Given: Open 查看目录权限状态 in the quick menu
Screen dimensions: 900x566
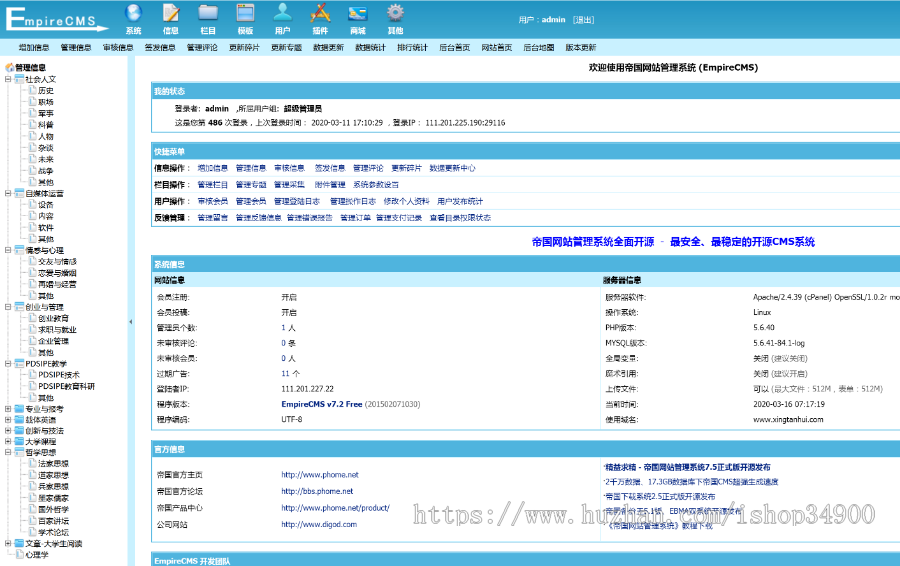Looking at the screenshot, I should click(x=460, y=218).
